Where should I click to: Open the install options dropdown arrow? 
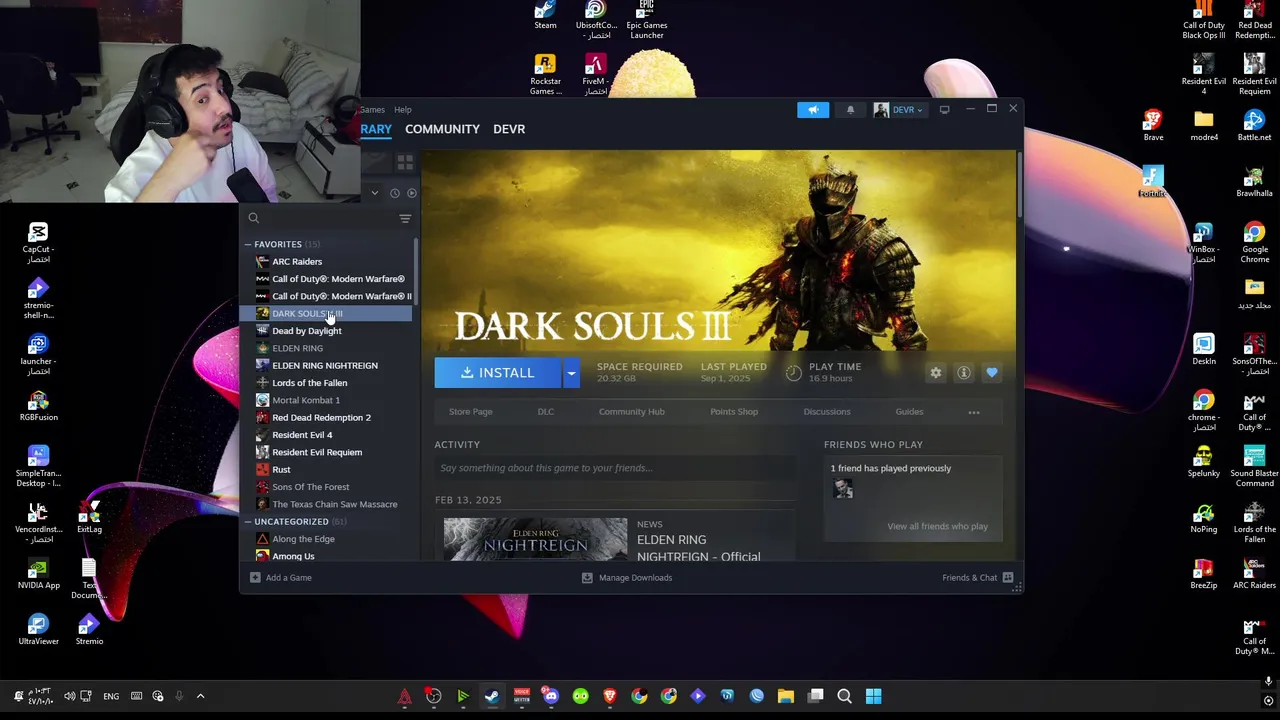point(571,373)
